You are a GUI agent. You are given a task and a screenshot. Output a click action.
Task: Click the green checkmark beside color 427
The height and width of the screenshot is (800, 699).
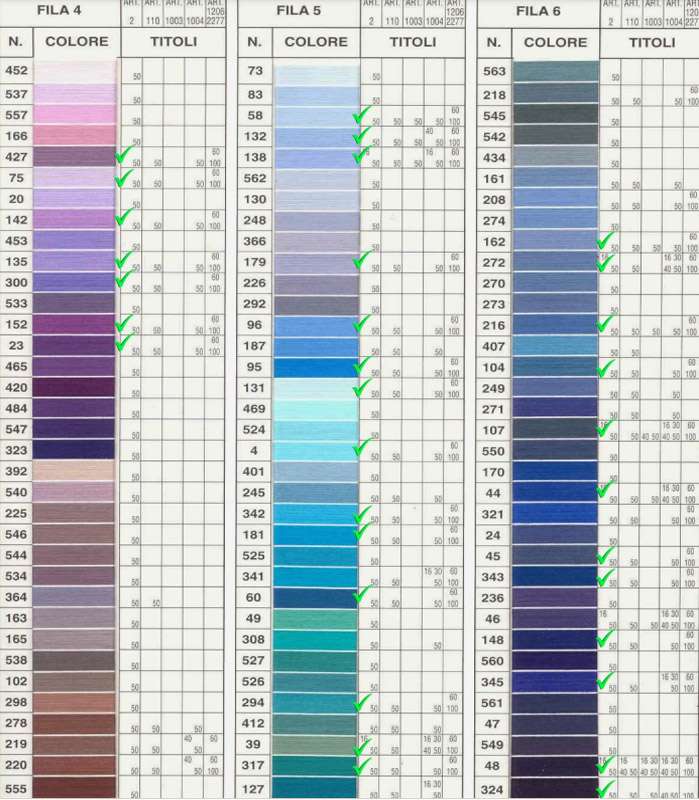[123, 156]
